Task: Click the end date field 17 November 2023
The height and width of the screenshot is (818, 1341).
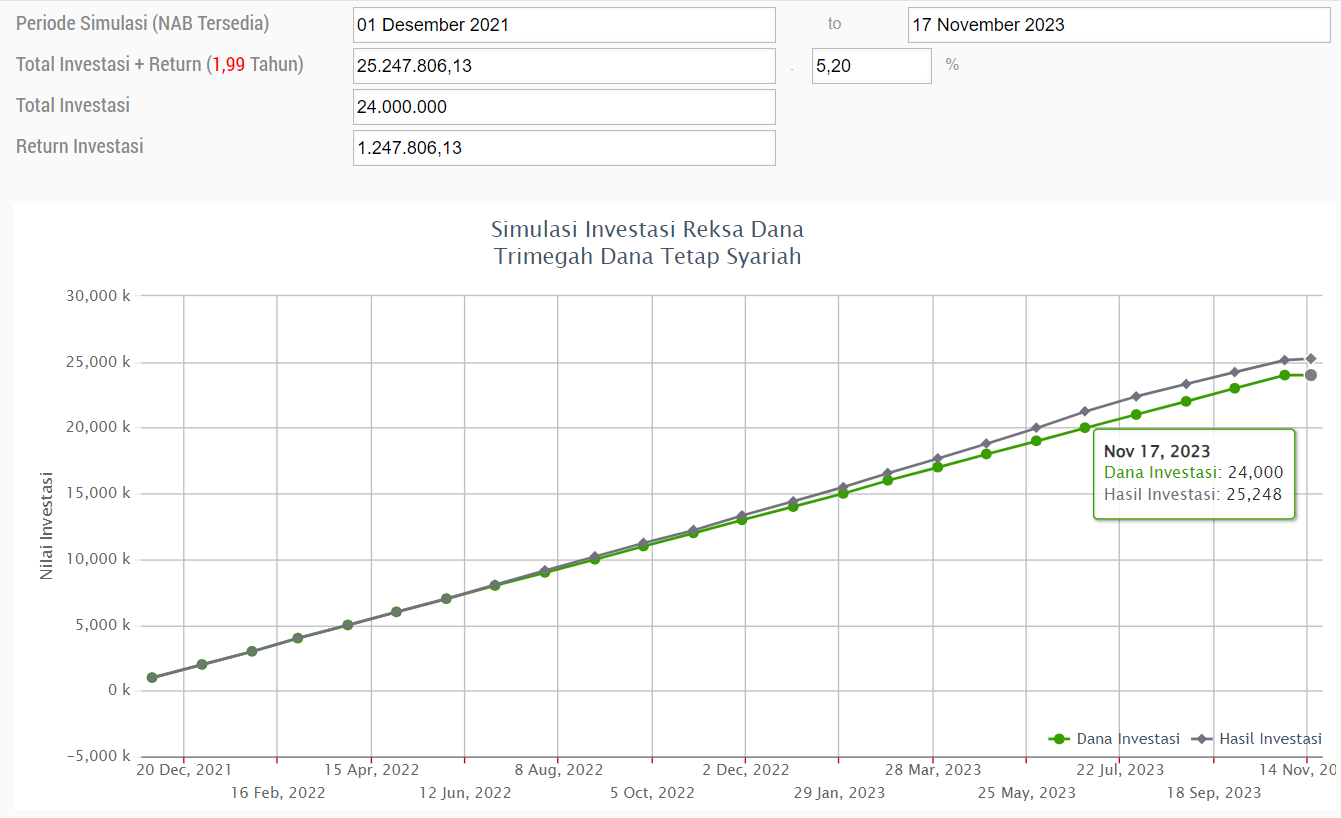Action: click(1119, 25)
